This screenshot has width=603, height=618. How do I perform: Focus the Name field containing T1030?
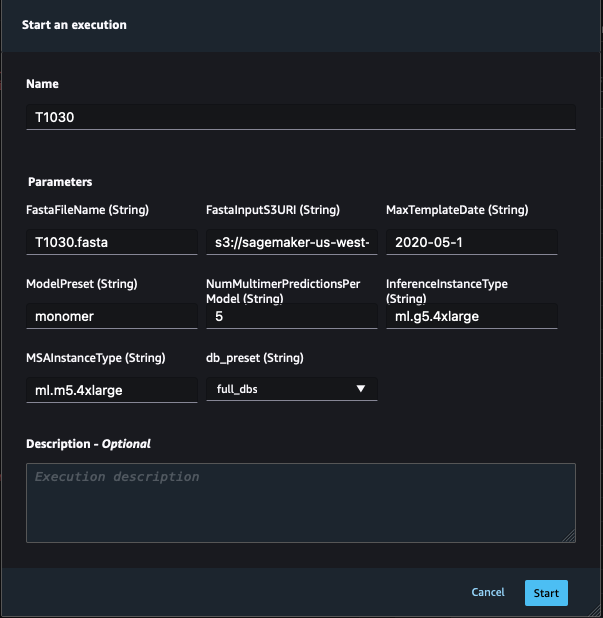click(301, 117)
